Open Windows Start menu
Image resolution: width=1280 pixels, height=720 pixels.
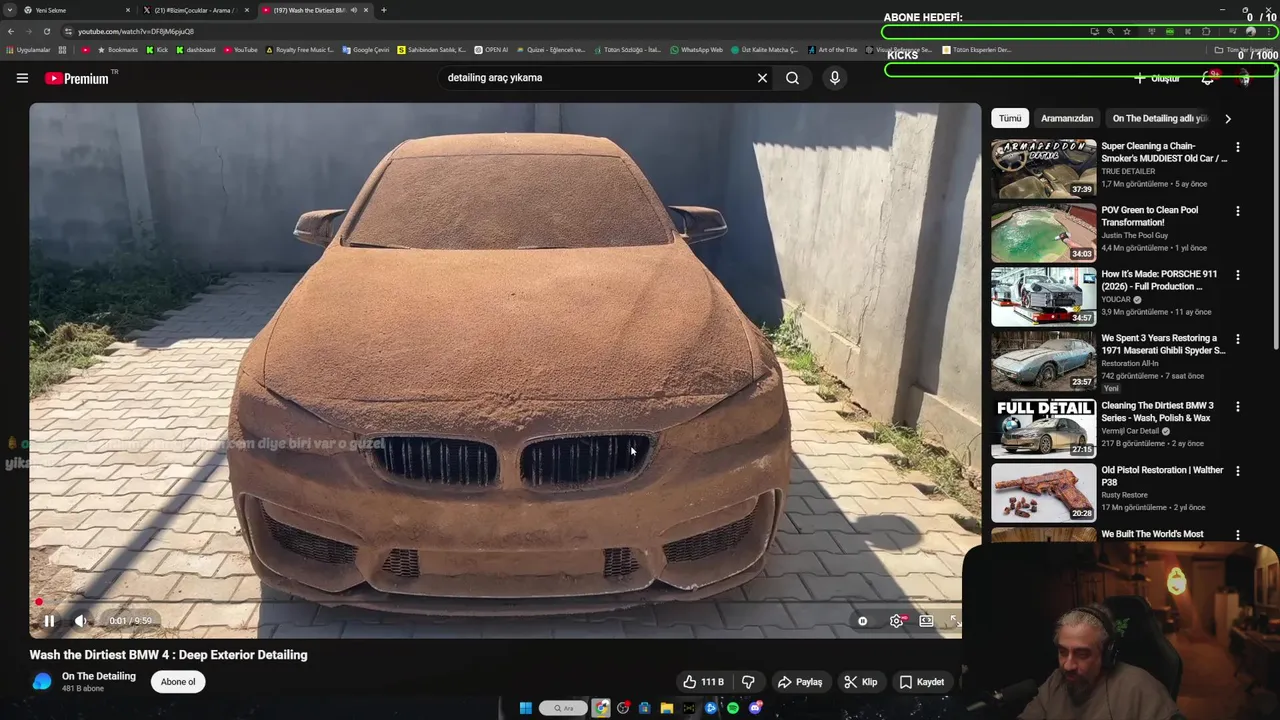[525, 708]
